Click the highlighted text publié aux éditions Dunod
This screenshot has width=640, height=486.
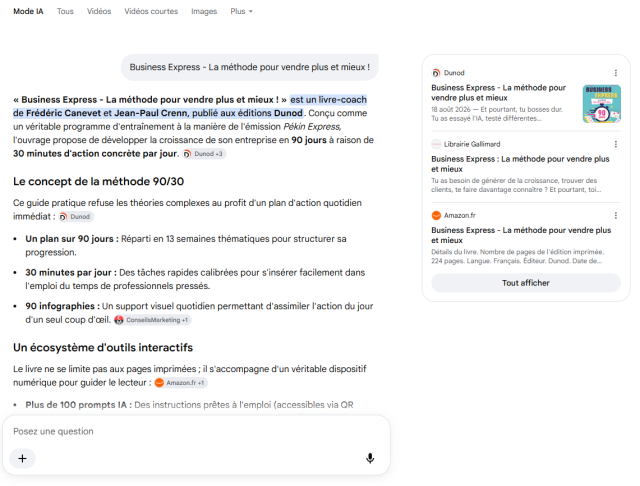tap(247, 113)
